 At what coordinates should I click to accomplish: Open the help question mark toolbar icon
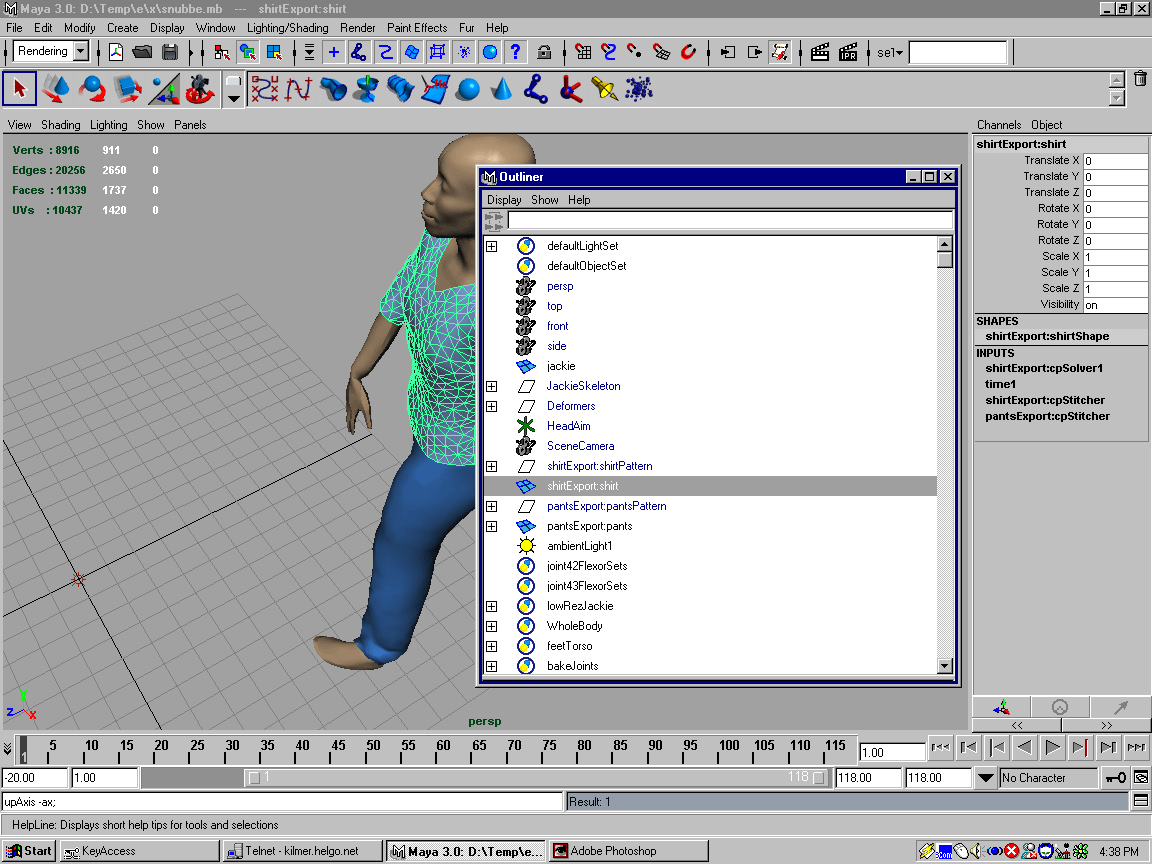click(516, 52)
